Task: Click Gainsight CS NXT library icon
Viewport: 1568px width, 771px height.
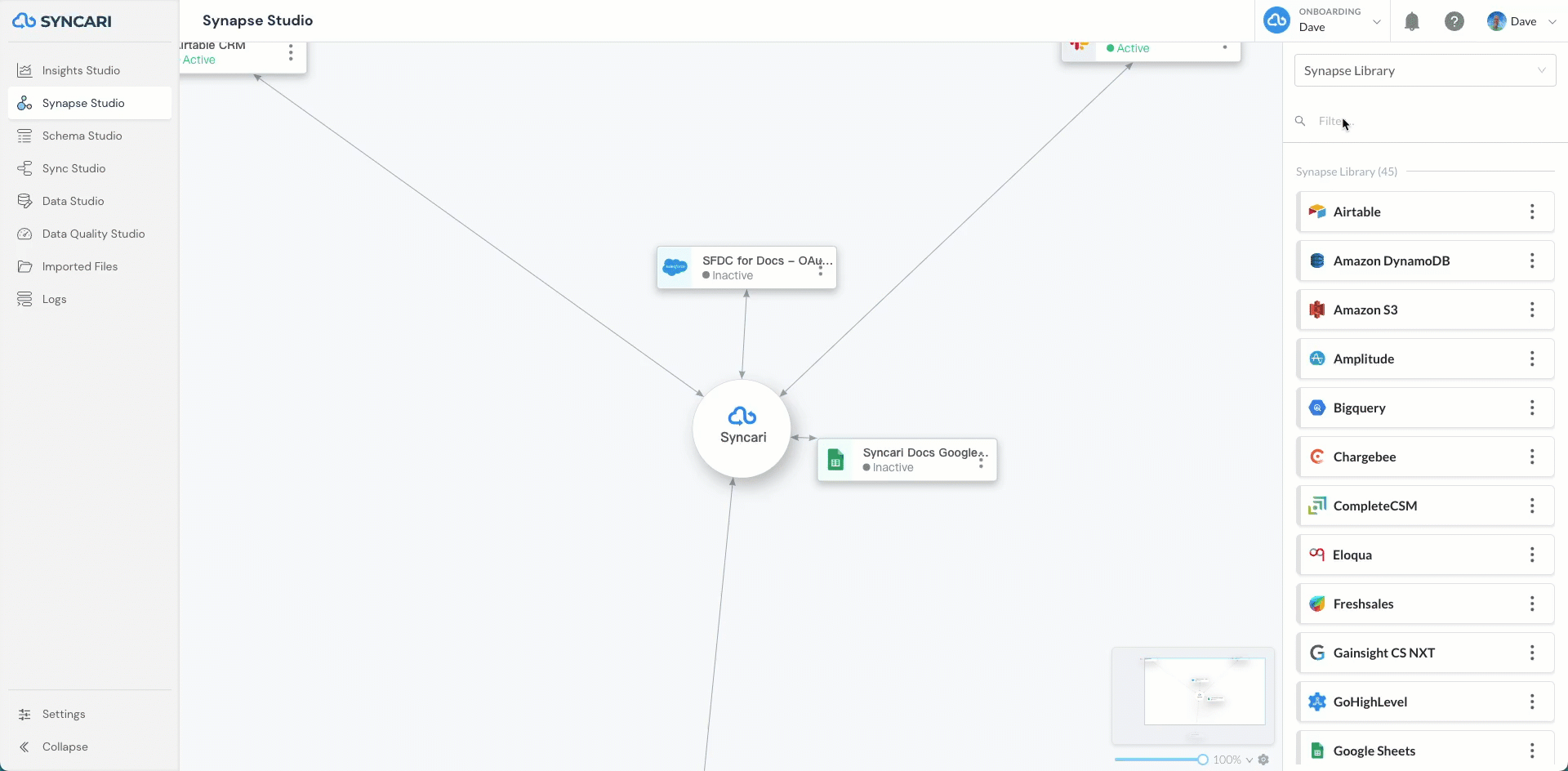Action: [x=1317, y=653]
